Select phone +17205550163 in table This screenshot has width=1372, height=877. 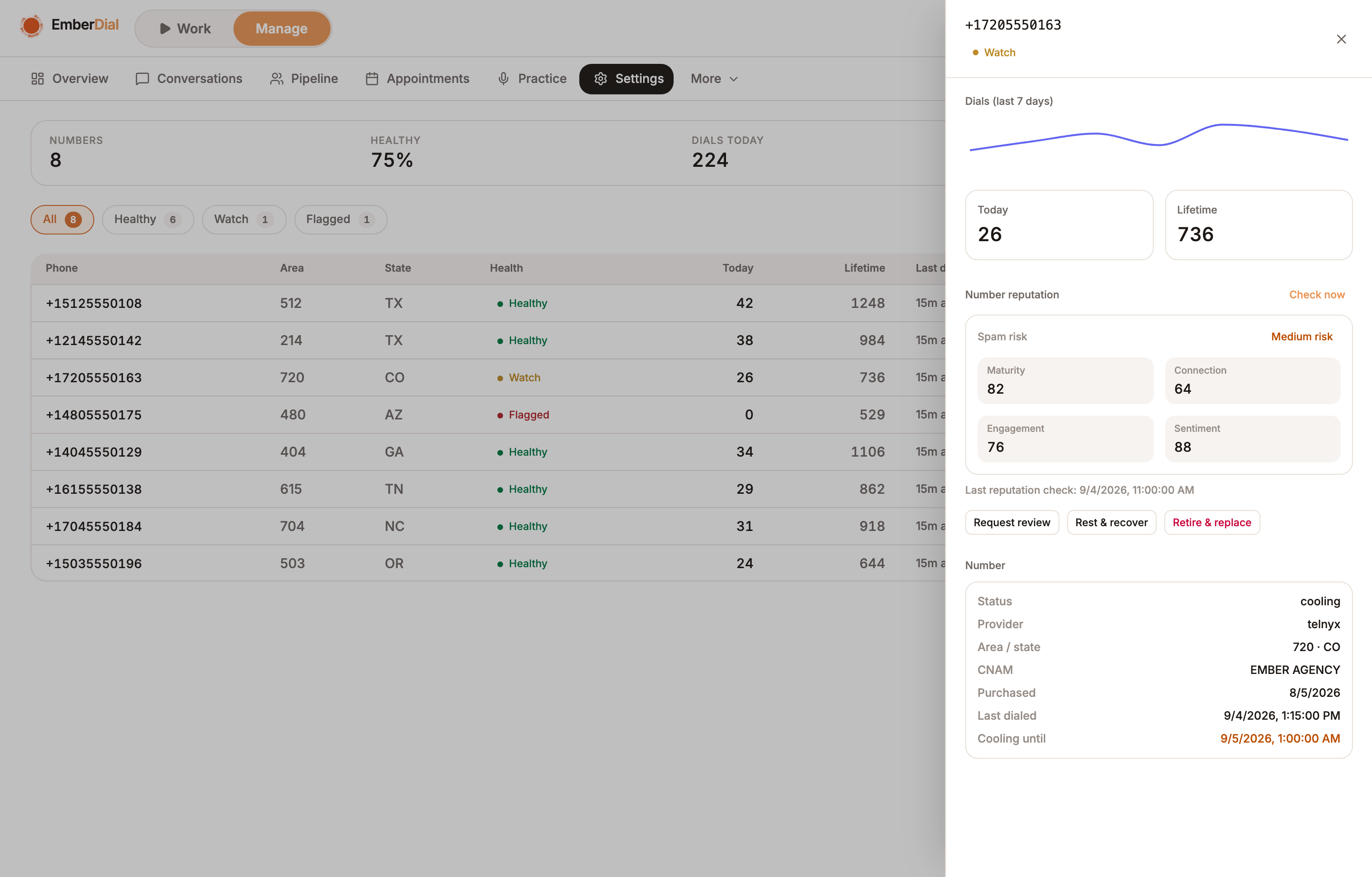(x=93, y=377)
